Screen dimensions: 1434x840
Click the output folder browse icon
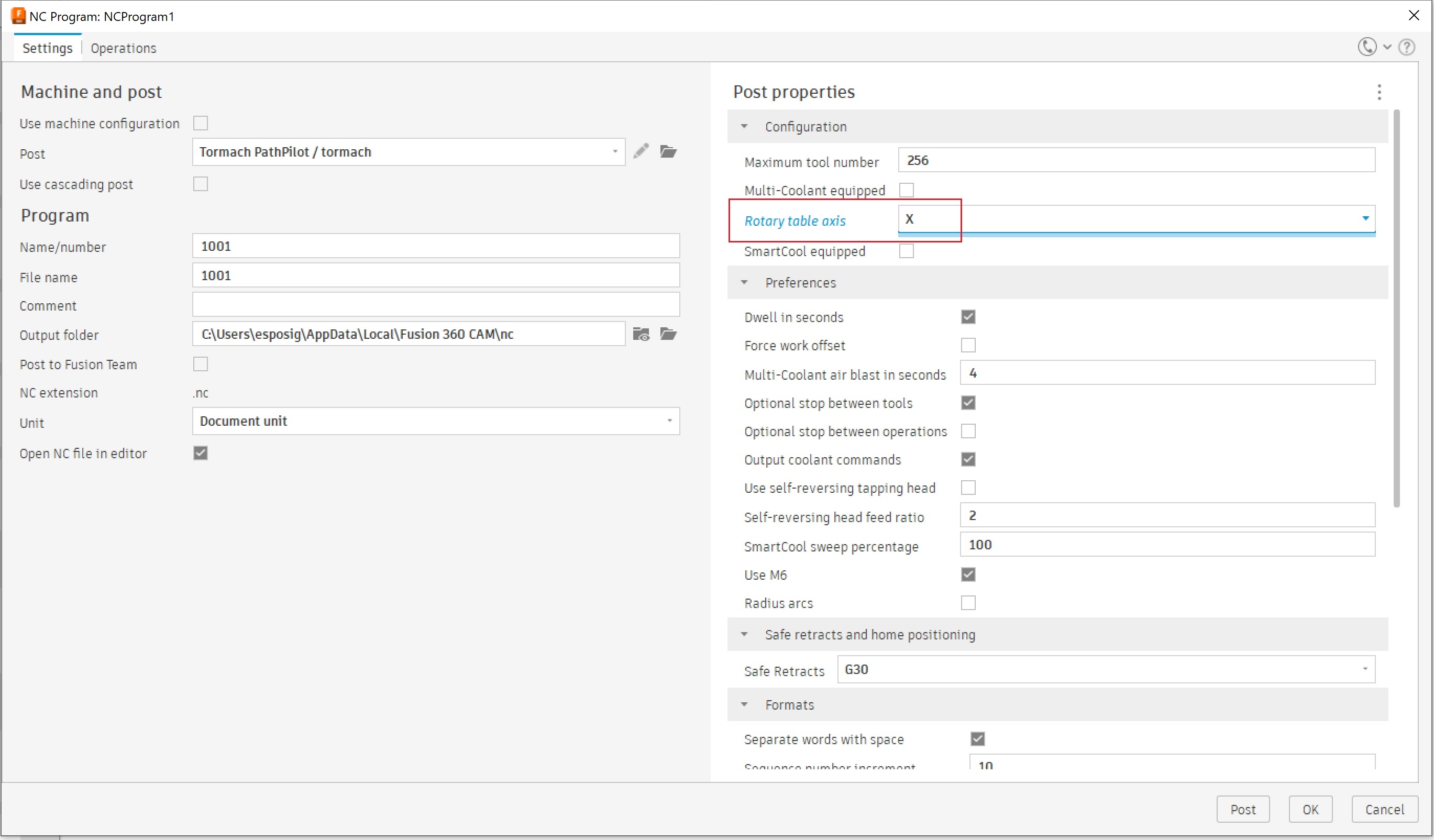(x=668, y=333)
